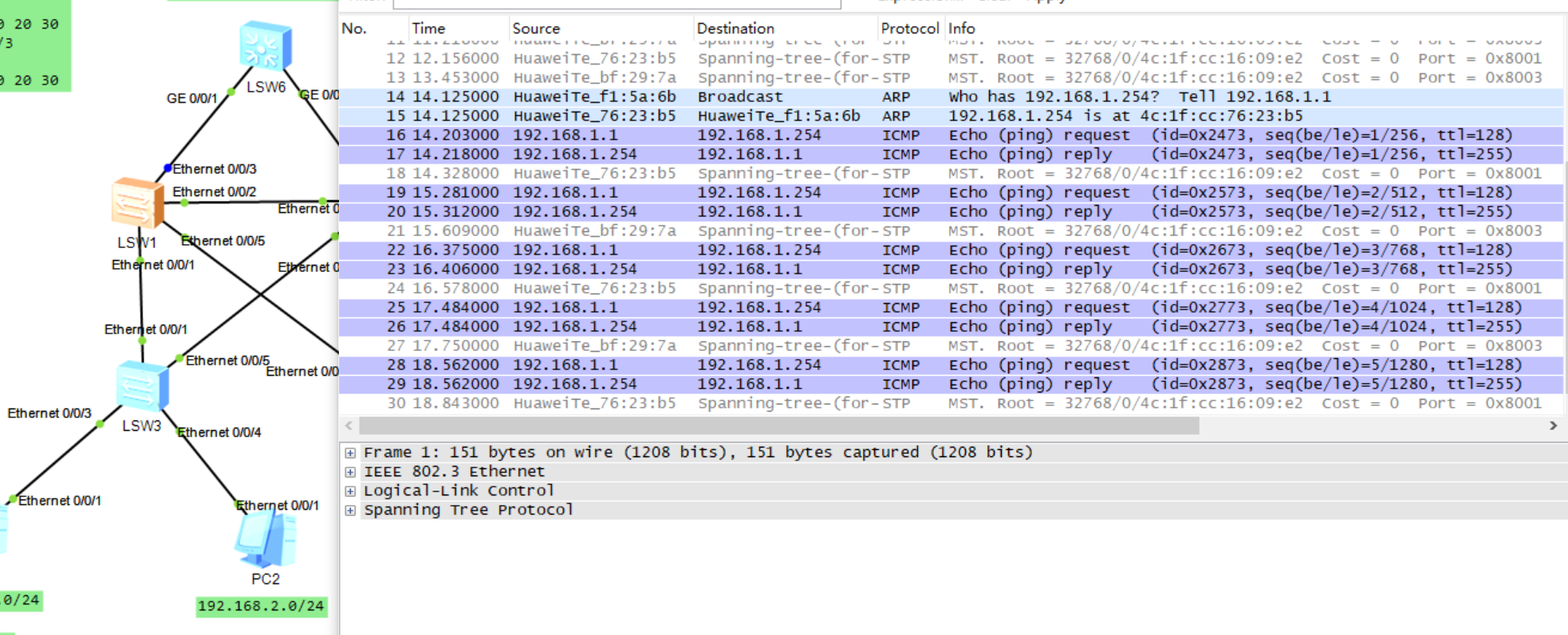This screenshot has height=635, width=1568.
Task: Select packet 12 STP row
Action: click(x=951, y=58)
